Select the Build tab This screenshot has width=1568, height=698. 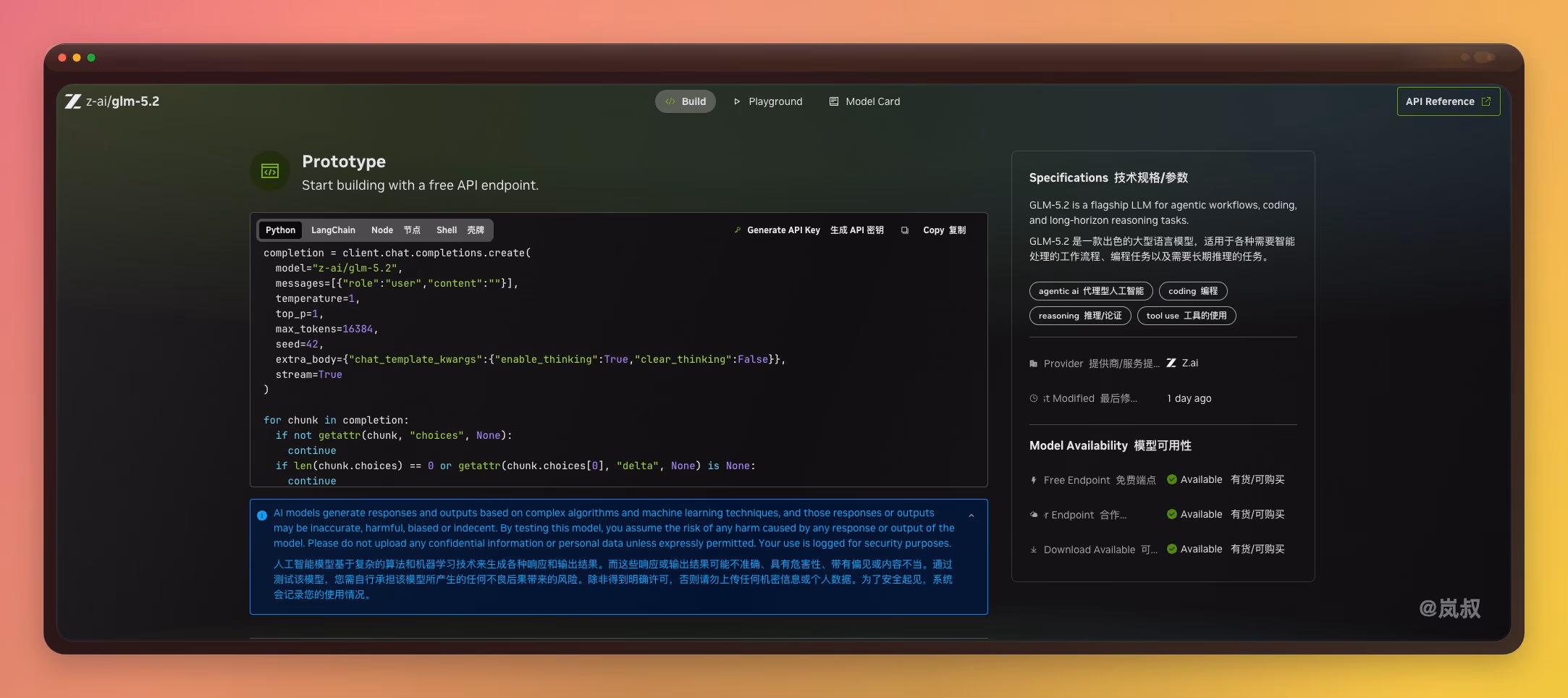click(x=686, y=101)
